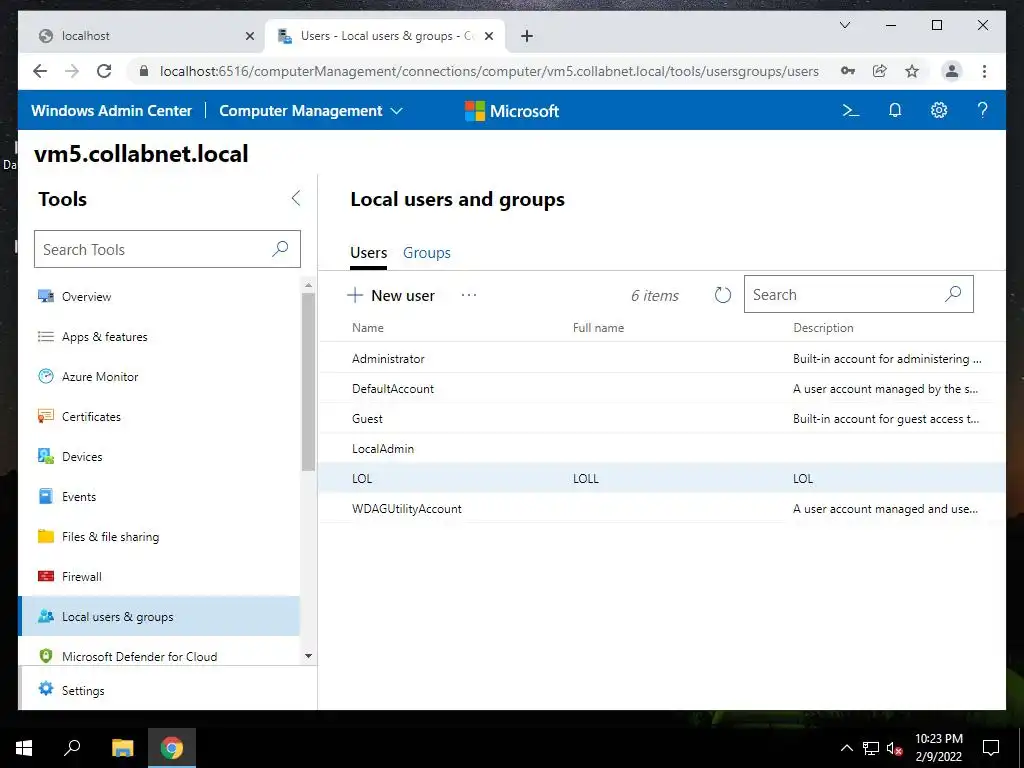
Task: Click Chrome icon in taskbar
Action: pyautogui.click(x=172, y=748)
